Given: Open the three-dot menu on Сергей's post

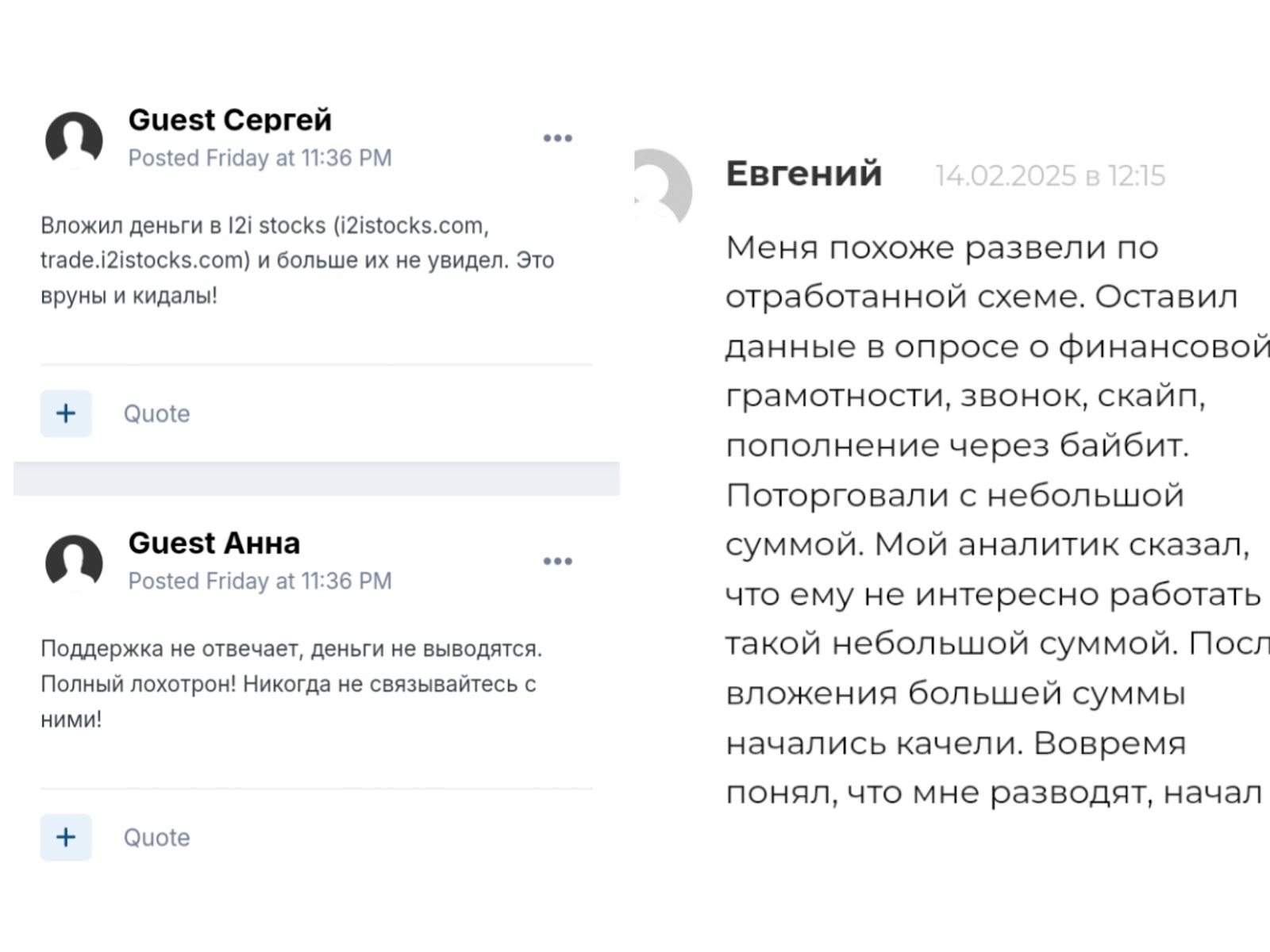Looking at the screenshot, I should (557, 138).
